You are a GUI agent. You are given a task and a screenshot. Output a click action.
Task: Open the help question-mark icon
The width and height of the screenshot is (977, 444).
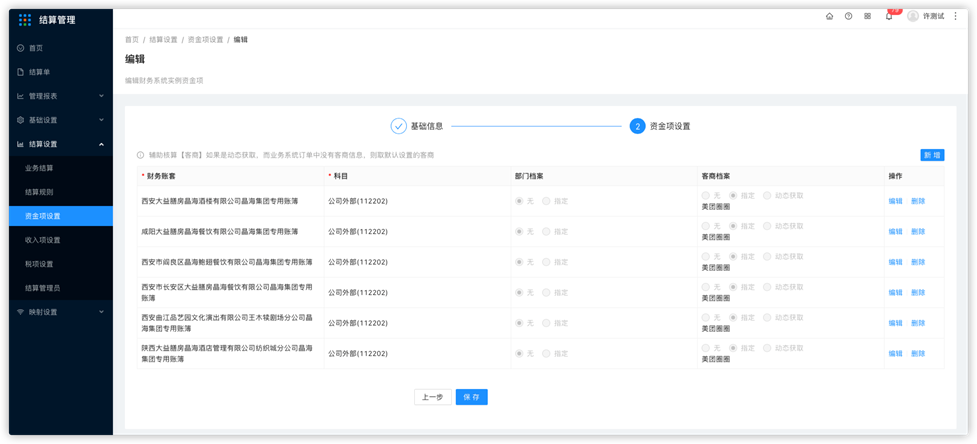[x=848, y=16]
